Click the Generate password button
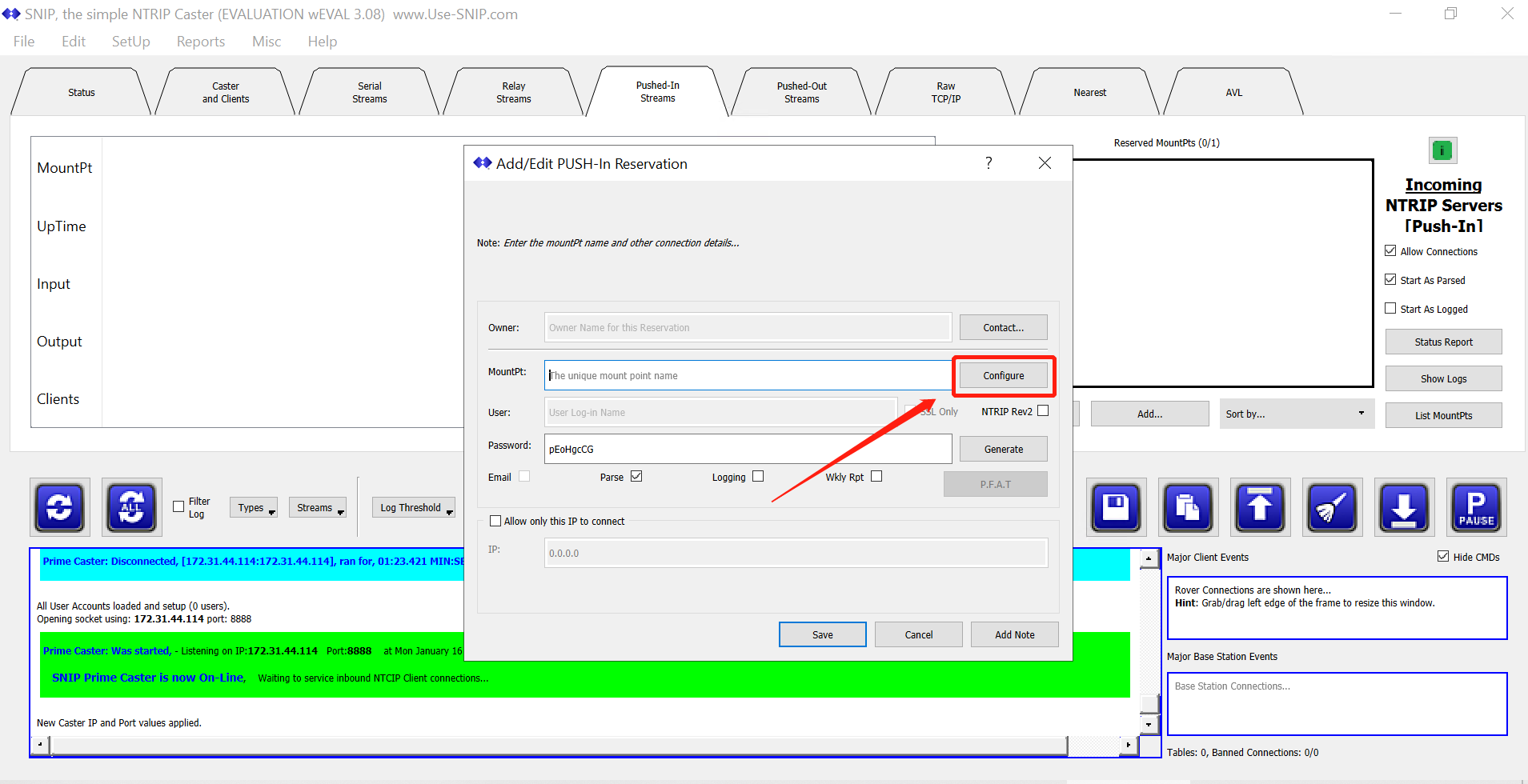The image size is (1528, 784). click(1003, 449)
